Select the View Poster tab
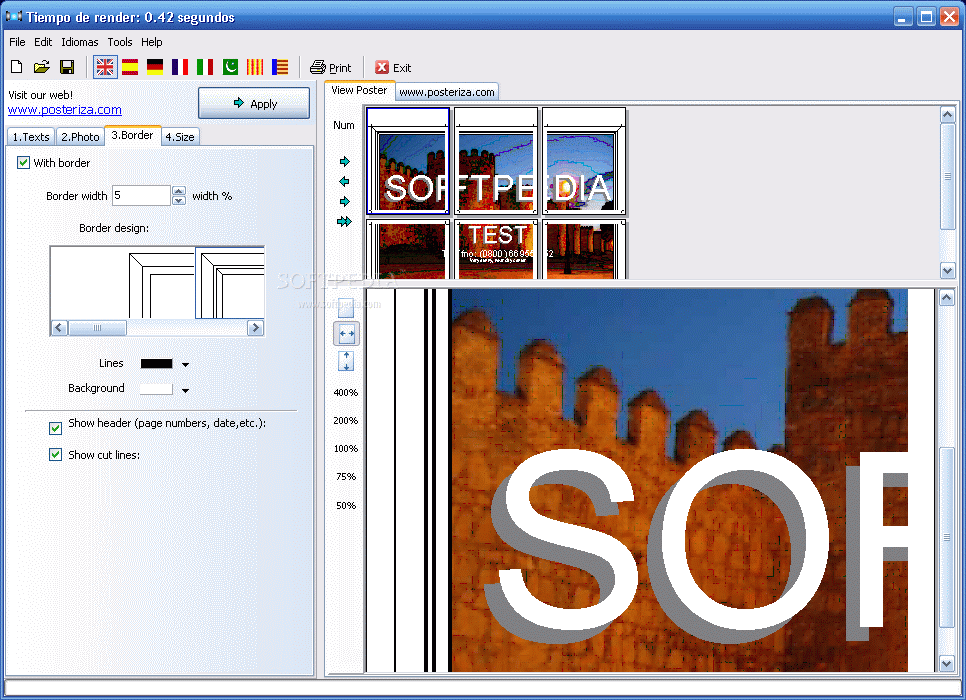Viewport: 966px width, 700px height. 359,90
